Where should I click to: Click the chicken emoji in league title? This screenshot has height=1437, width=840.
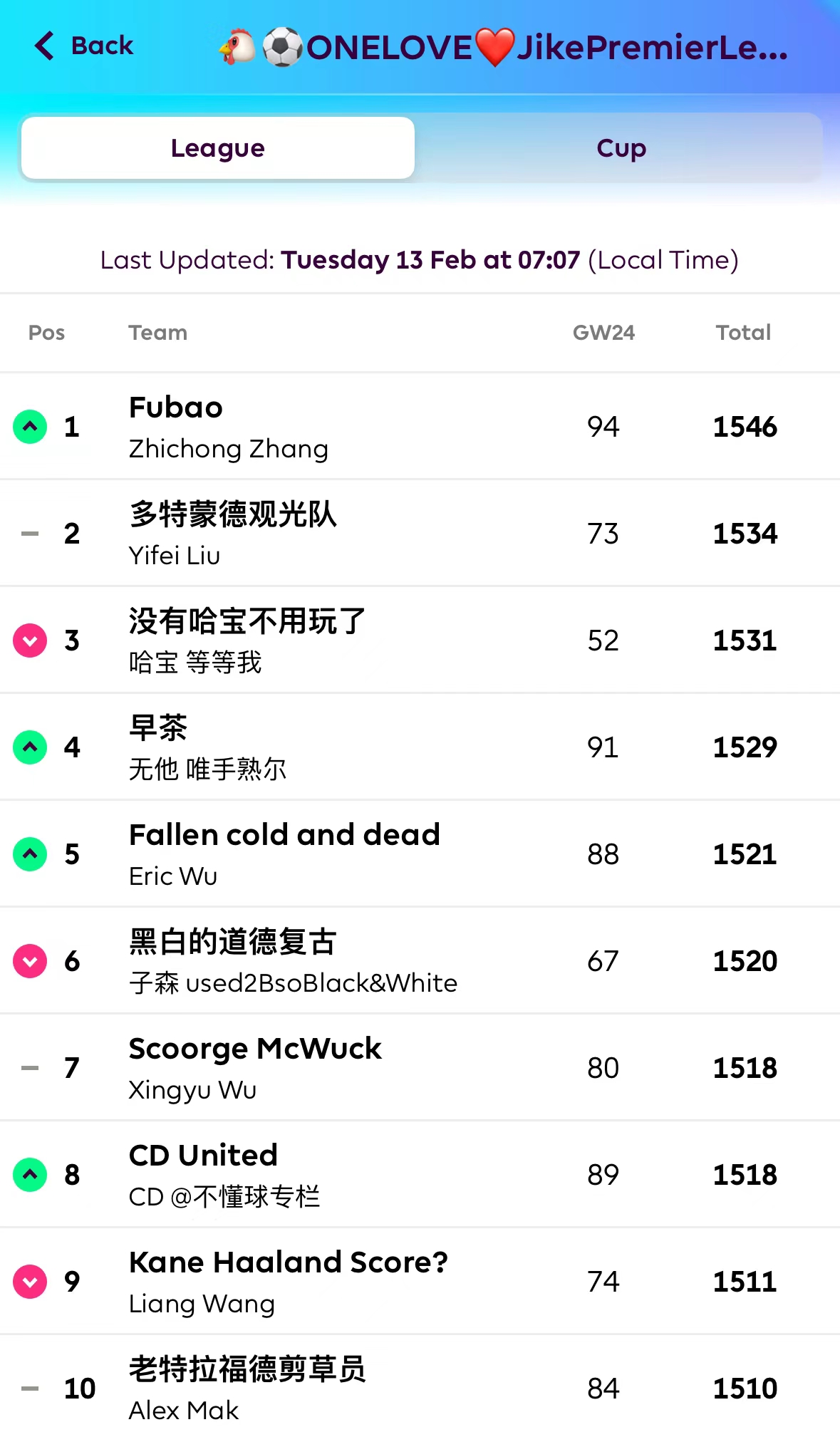(x=237, y=47)
